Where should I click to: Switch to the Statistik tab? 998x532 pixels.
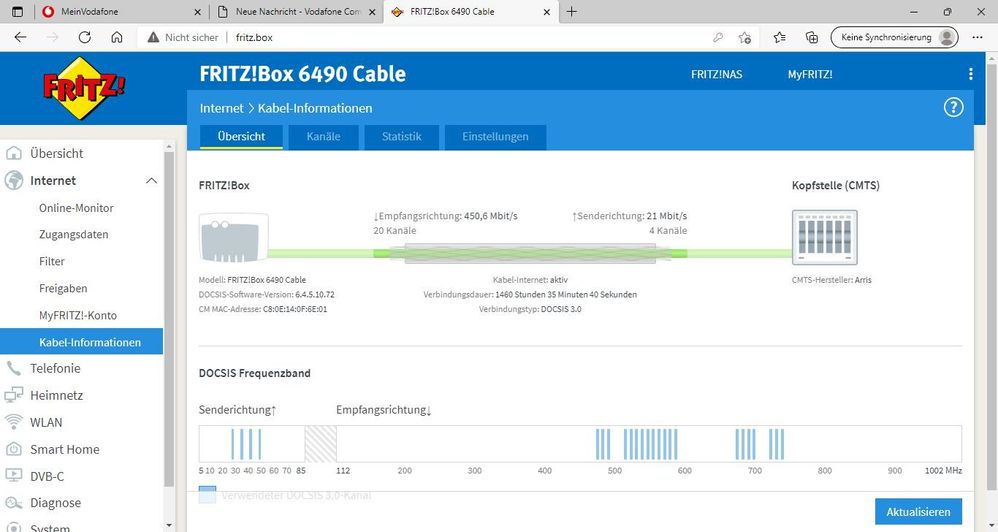tap(402, 137)
